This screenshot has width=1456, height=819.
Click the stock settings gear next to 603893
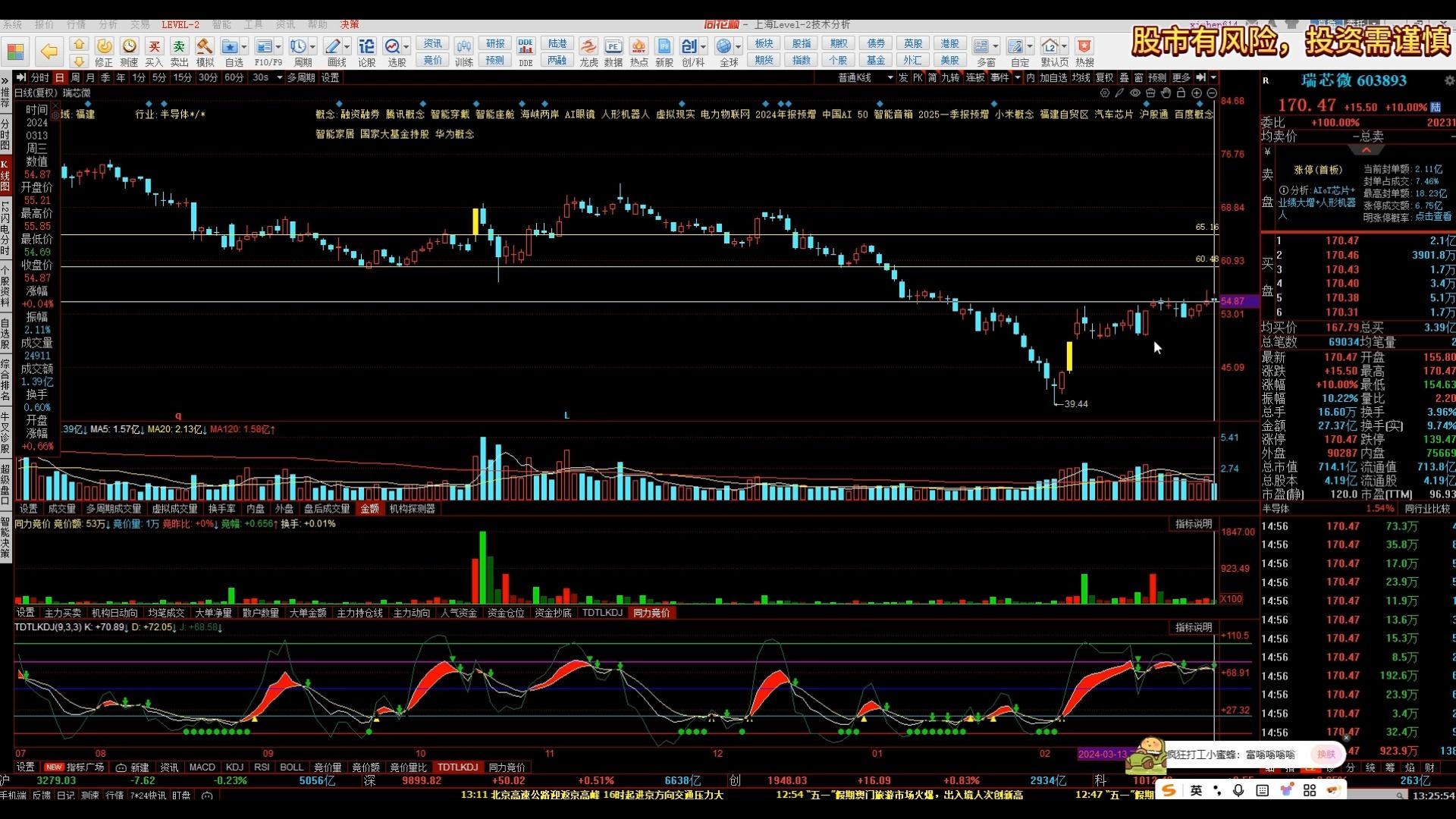tap(1448, 80)
